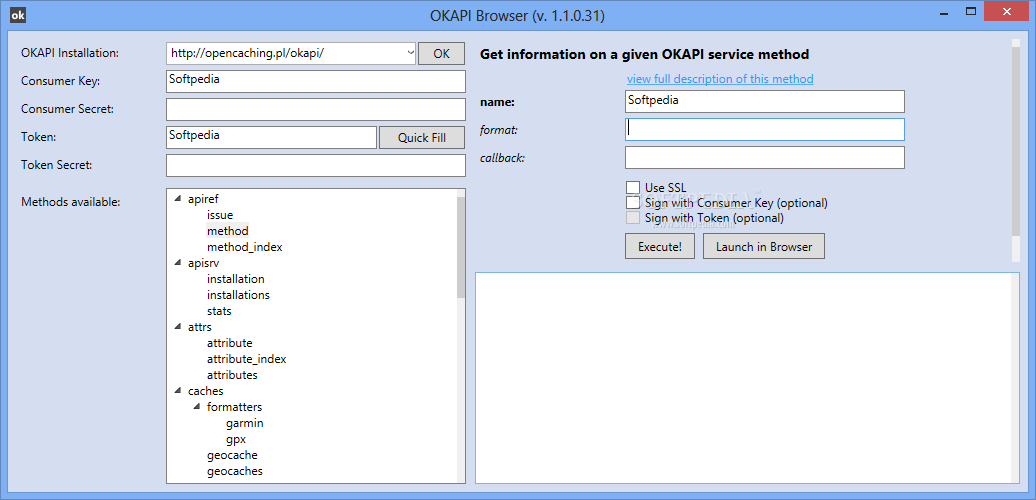The width and height of the screenshot is (1036, 500).
Task: Click the Launch in Browser button
Action: pos(764,246)
